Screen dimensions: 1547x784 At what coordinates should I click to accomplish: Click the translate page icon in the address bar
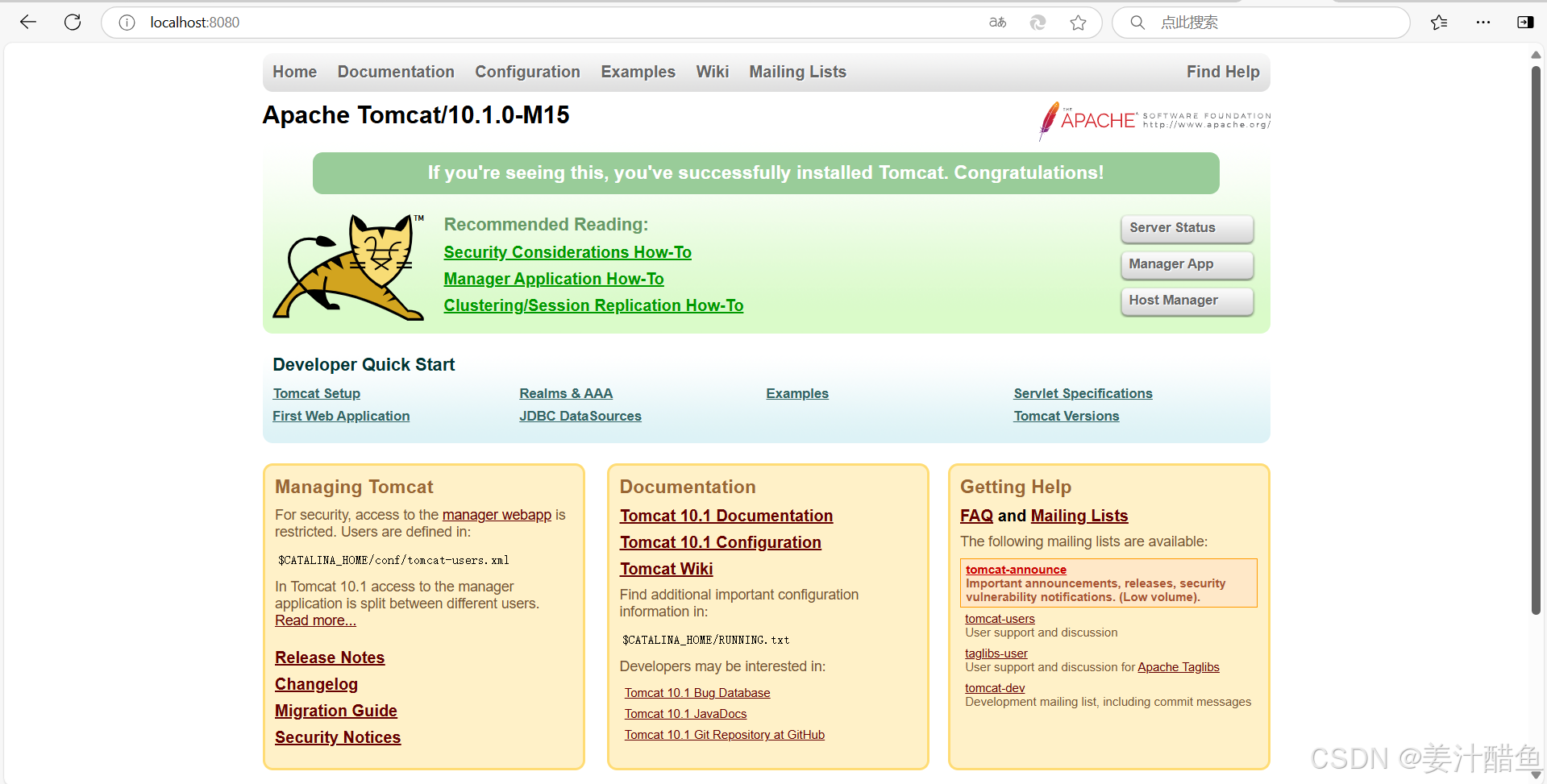coord(998,23)
